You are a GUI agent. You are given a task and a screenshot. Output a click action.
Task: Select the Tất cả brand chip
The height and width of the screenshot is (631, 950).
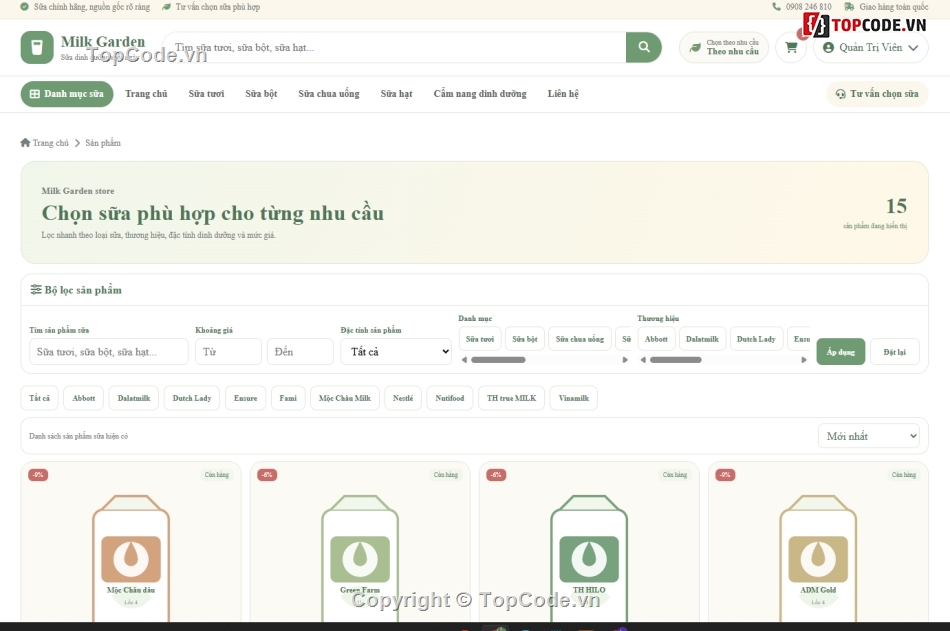(39, 398)
